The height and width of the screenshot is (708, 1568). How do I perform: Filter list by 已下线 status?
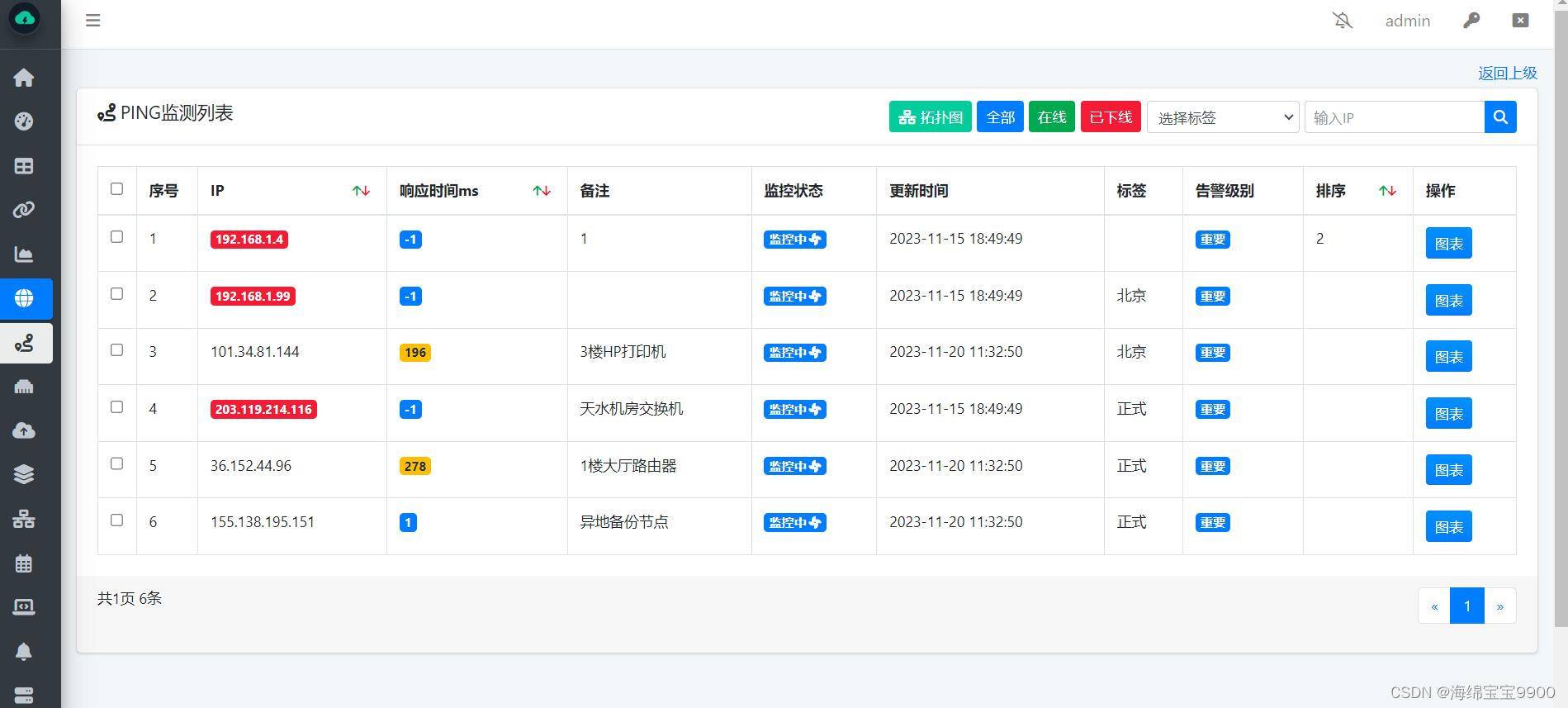point(1111,117)
